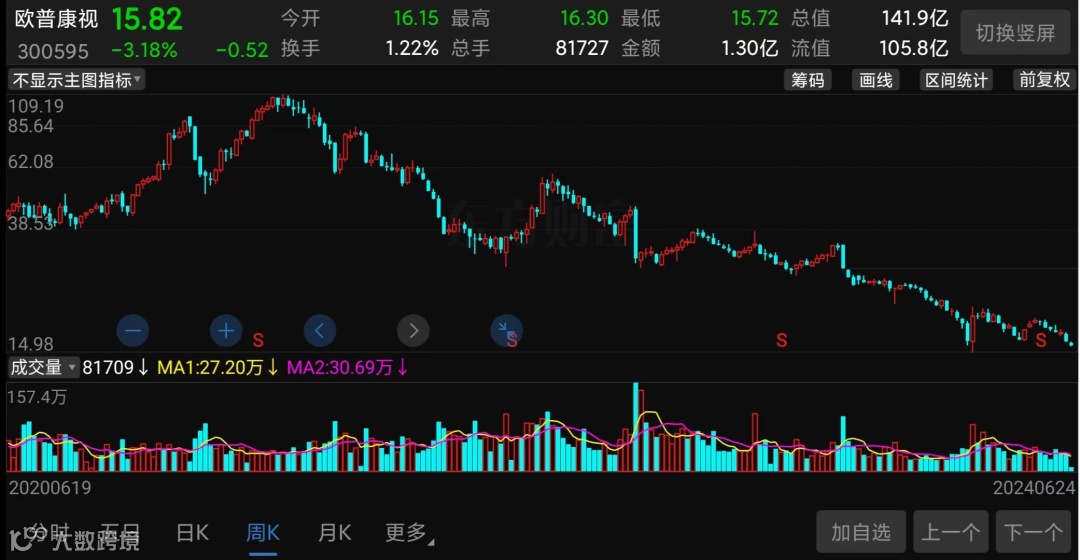This screenshot has height=560, width=1080.
Task: Open 区间统计 range statistics
Action: [x=956, y=80]
